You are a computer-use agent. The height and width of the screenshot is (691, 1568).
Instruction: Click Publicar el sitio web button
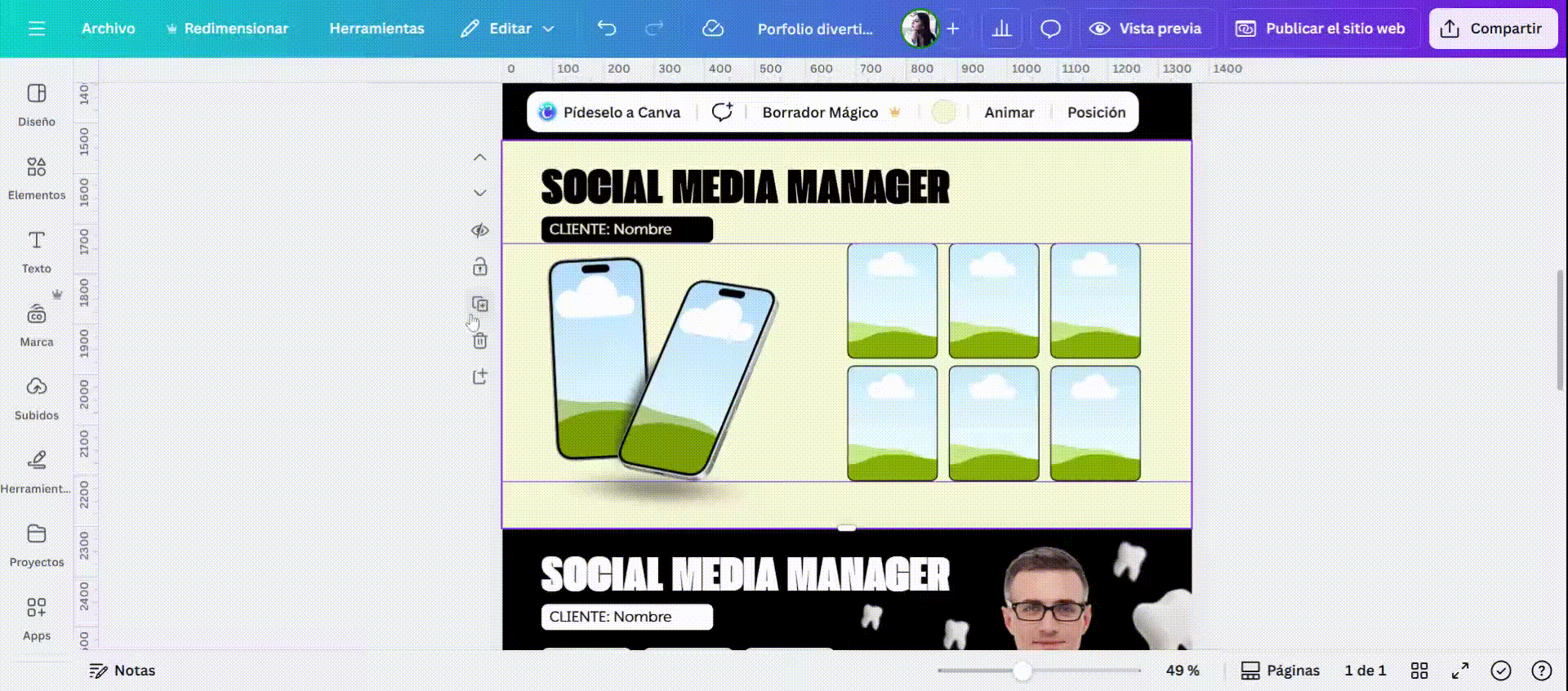[x=1320, y=29]
